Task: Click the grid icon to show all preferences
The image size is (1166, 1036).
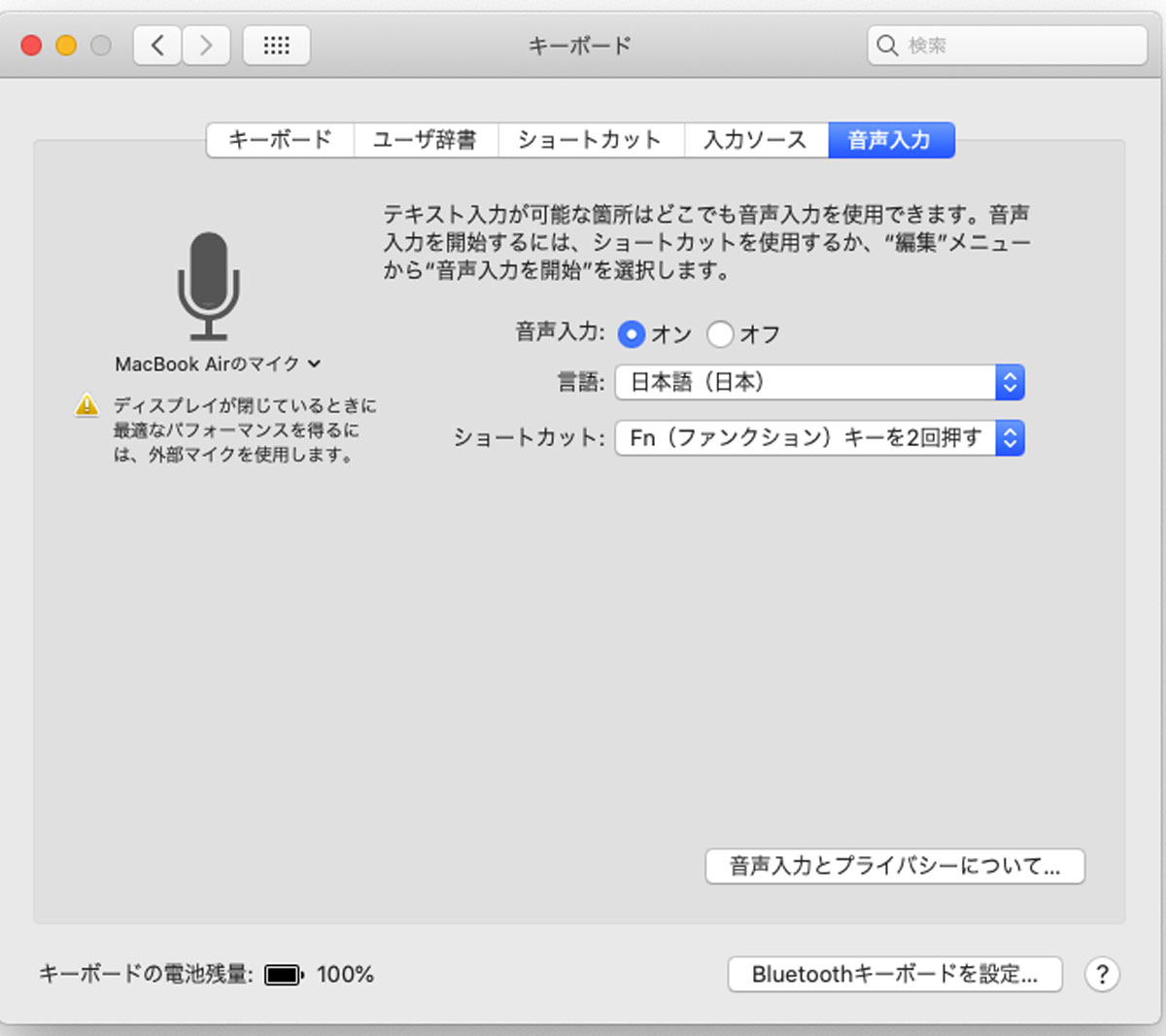Action: point(276,45)
